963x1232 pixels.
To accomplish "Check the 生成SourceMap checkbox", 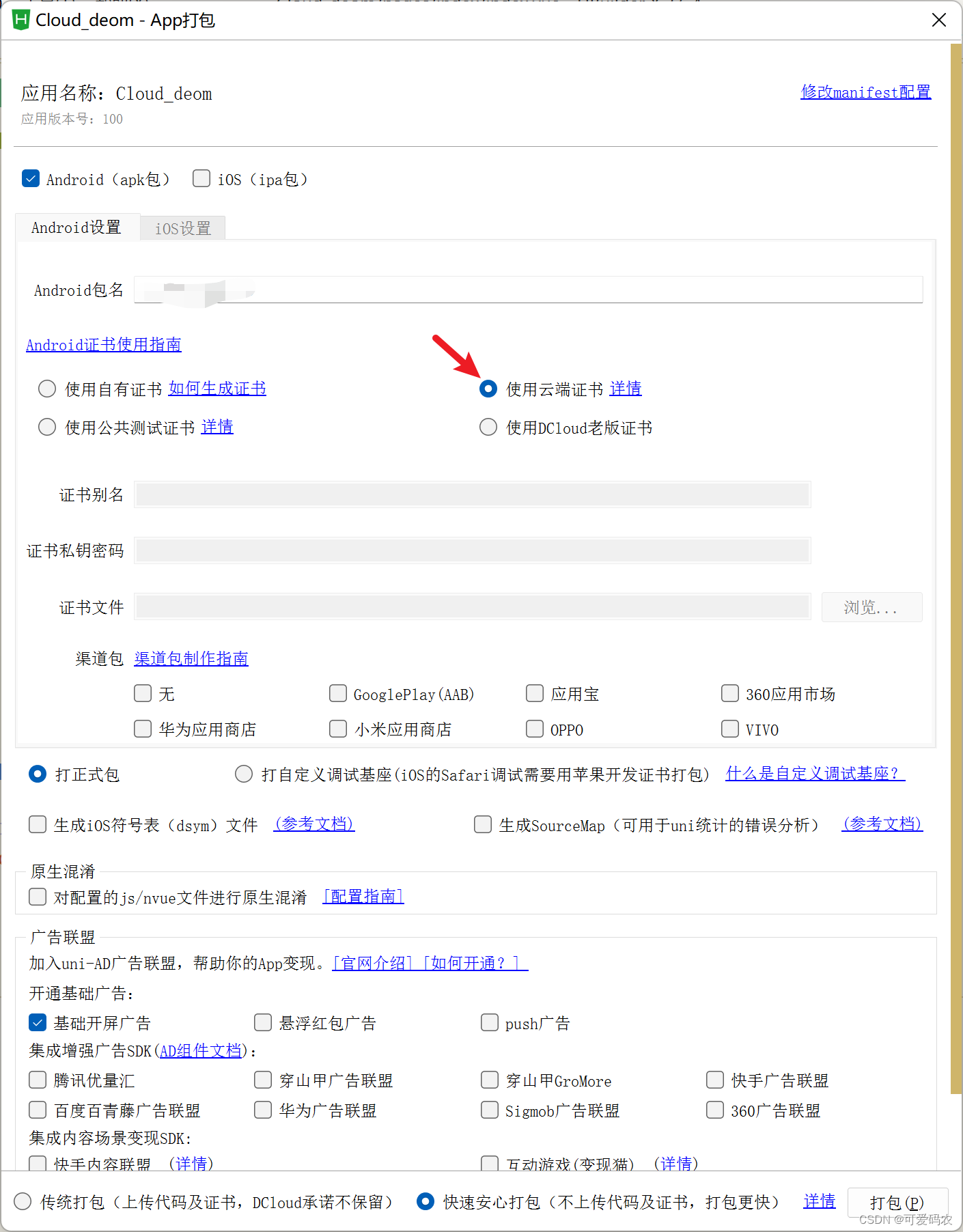I will [x=483, y=824].
